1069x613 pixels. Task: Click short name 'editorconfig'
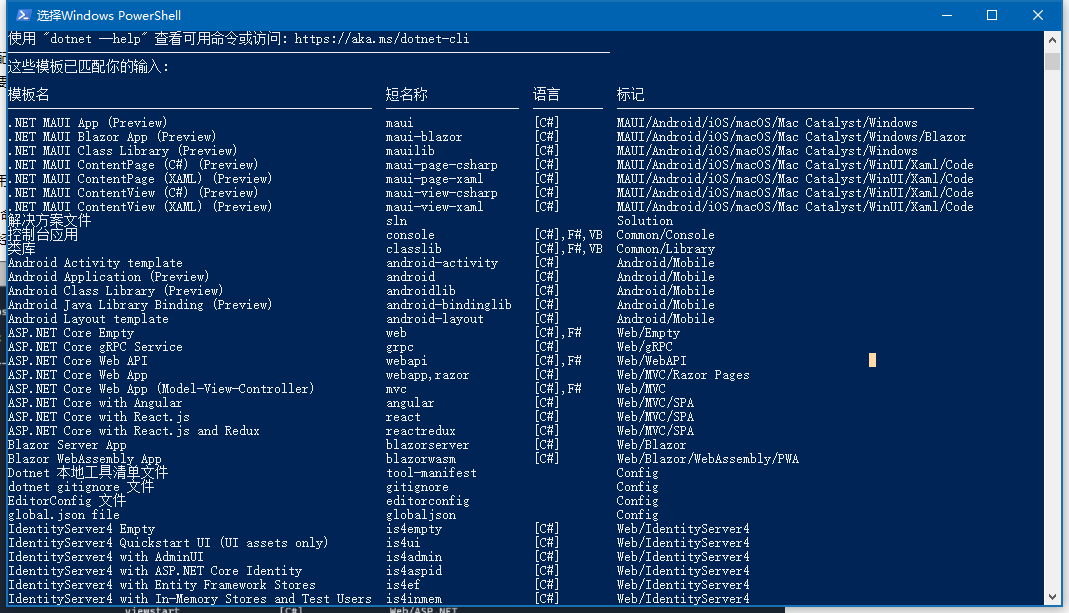[x=427, y=500]
